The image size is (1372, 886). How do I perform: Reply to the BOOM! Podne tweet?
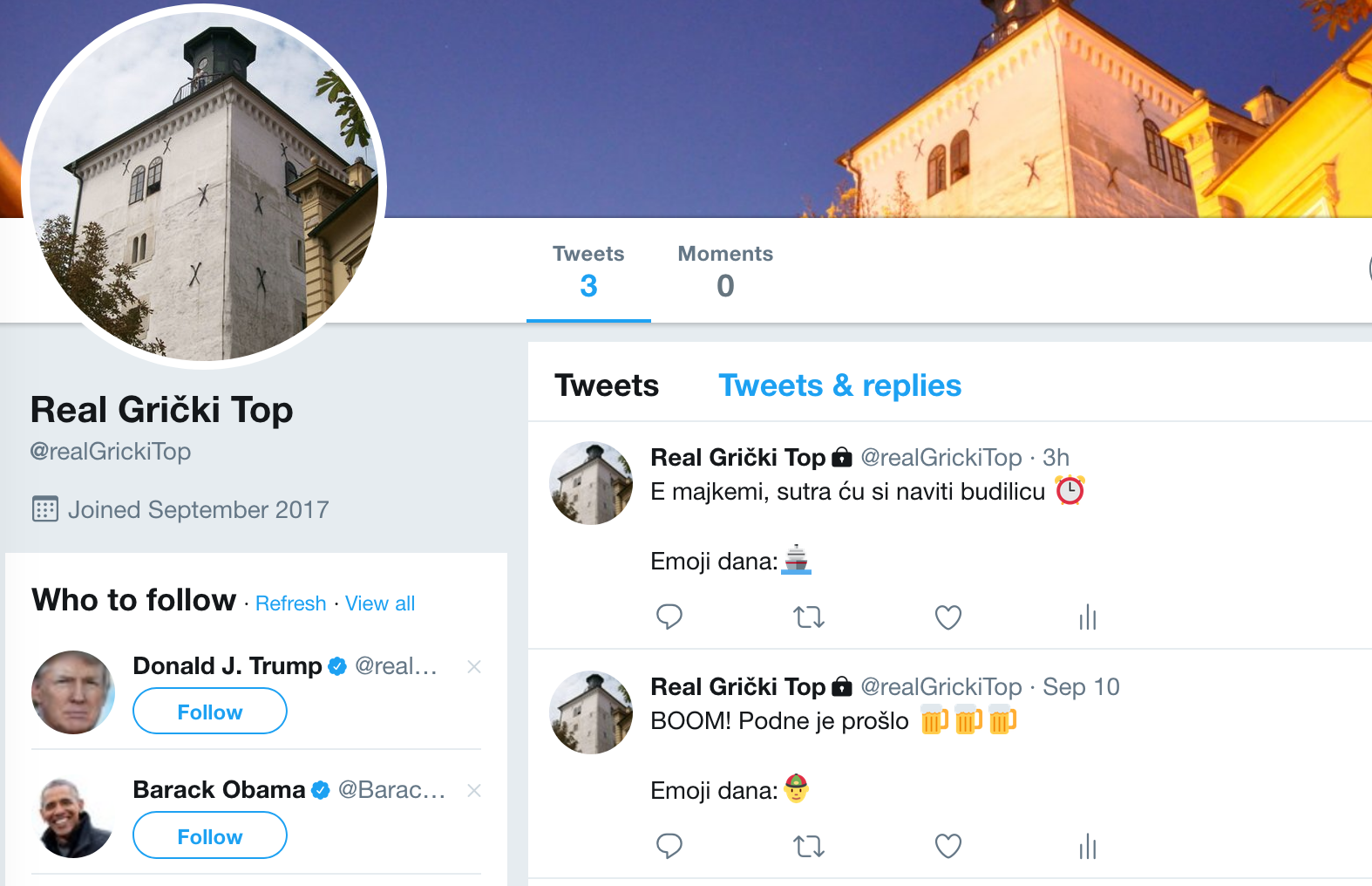point(669,846)
